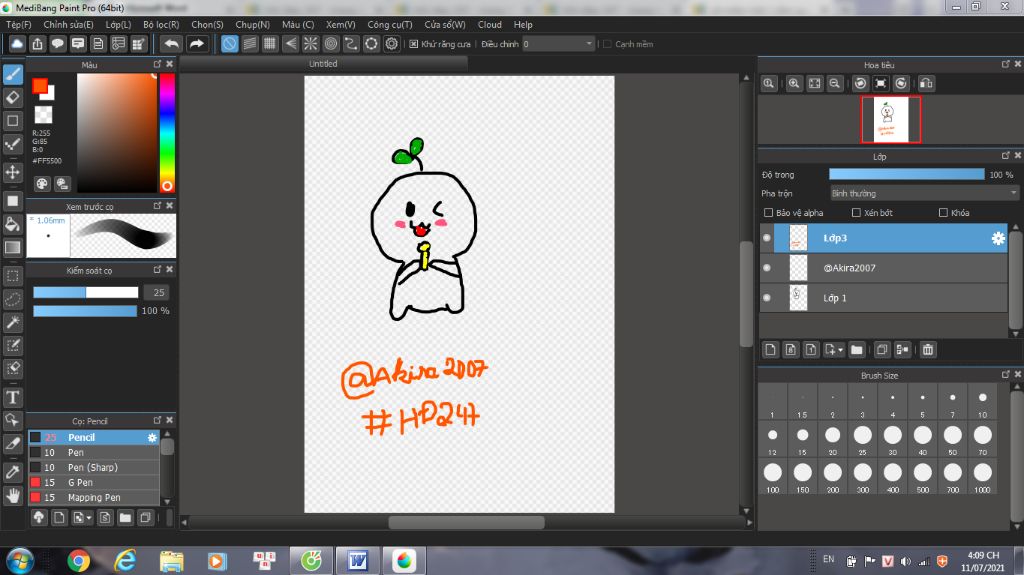Select the Mapping Pen brush
1024x575 pixels.
pyautogui.click(x=94, y=497)
